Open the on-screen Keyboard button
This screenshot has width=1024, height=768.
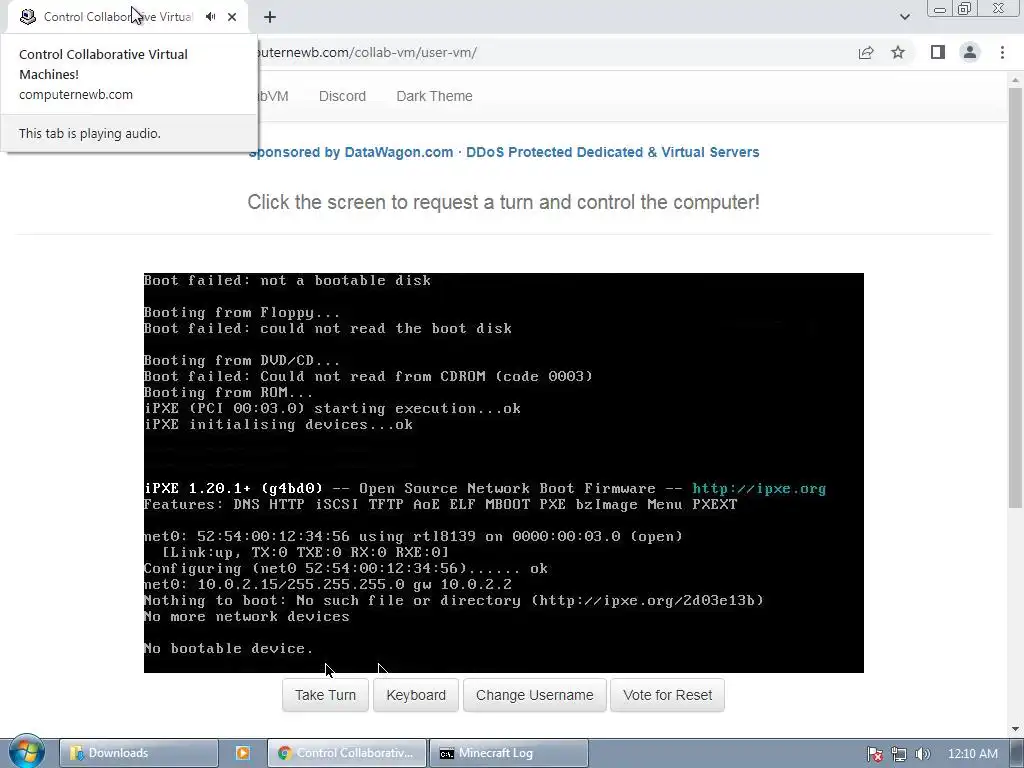coord(416,695)
